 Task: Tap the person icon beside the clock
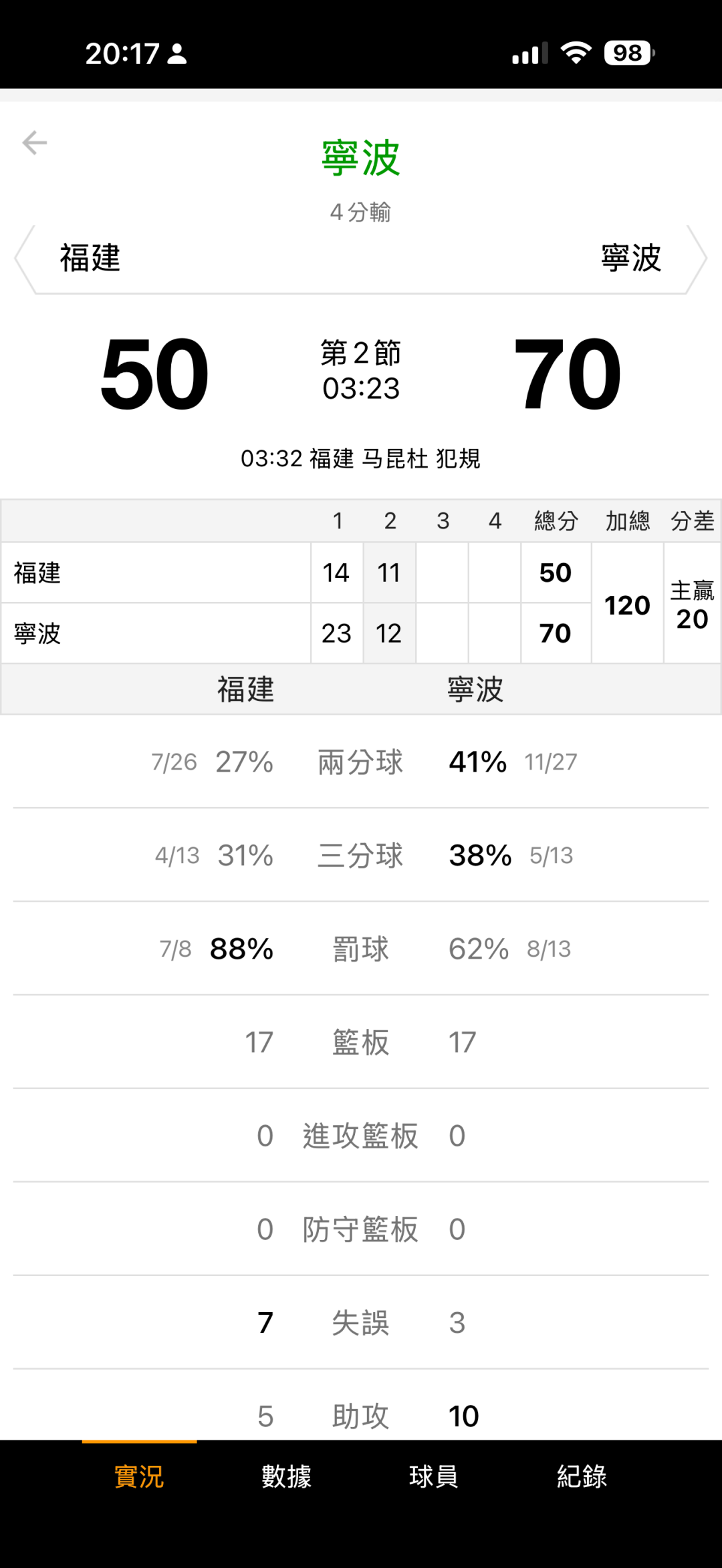pos(177,54)
